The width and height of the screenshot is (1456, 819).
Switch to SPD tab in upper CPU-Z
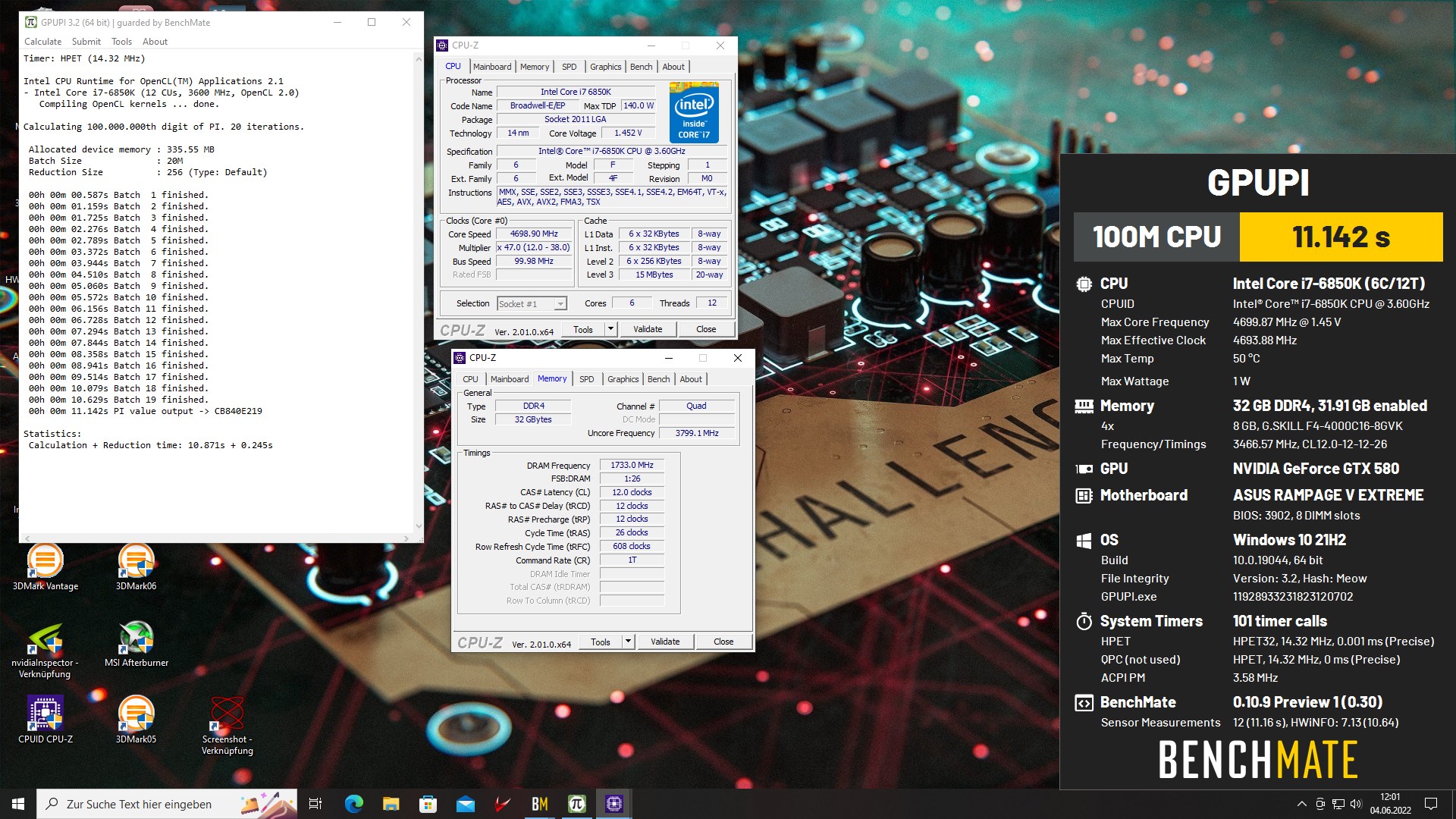pyautogui.click(x=570, y=67)
